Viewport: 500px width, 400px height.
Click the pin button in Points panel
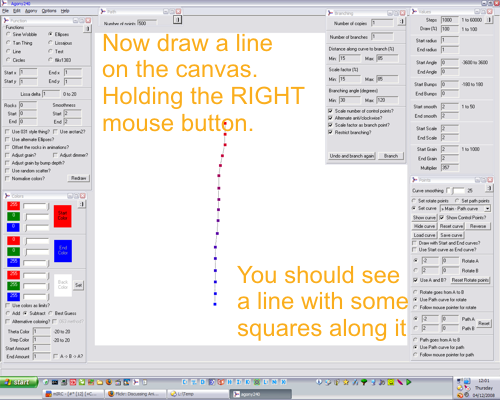point(489,188)
